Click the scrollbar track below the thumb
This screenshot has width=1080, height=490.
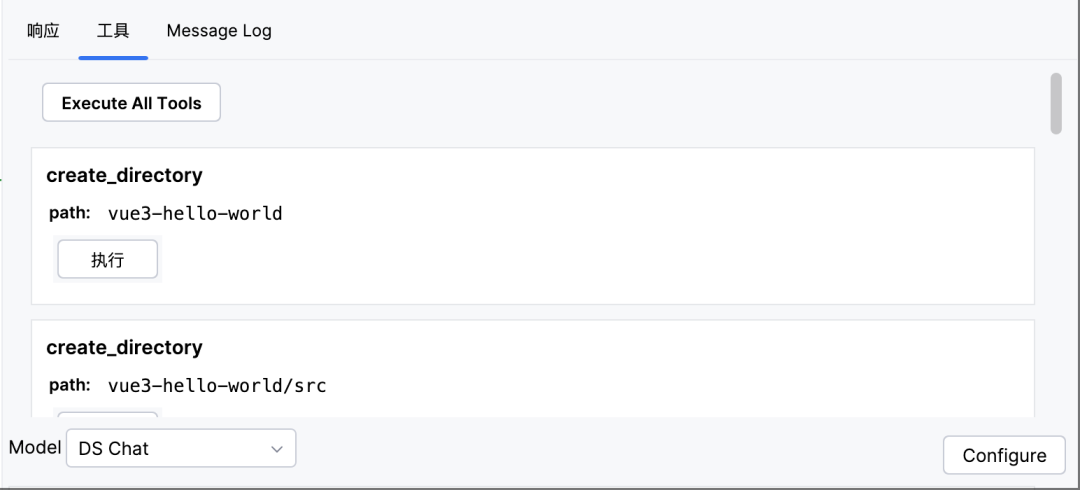point(1056,276)
